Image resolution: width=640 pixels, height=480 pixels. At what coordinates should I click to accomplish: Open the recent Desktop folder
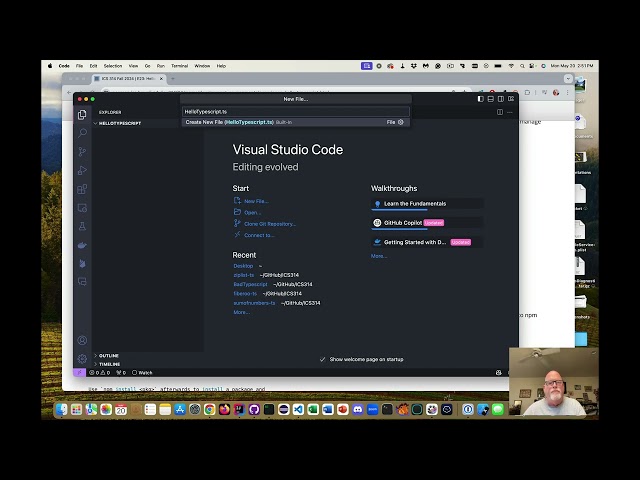pos(243,266)
